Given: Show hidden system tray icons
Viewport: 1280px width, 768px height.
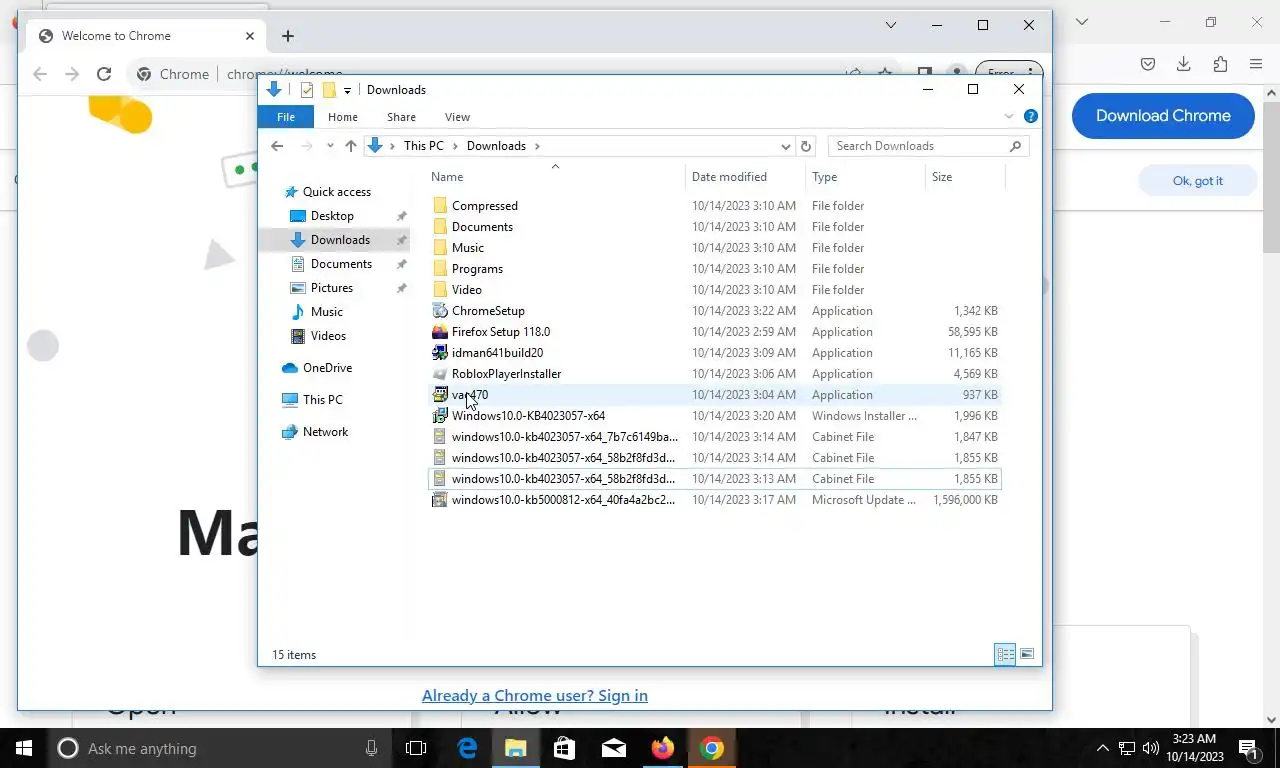Looking at the screenshot, I should pyautogui.click(x=1103, y=748).
